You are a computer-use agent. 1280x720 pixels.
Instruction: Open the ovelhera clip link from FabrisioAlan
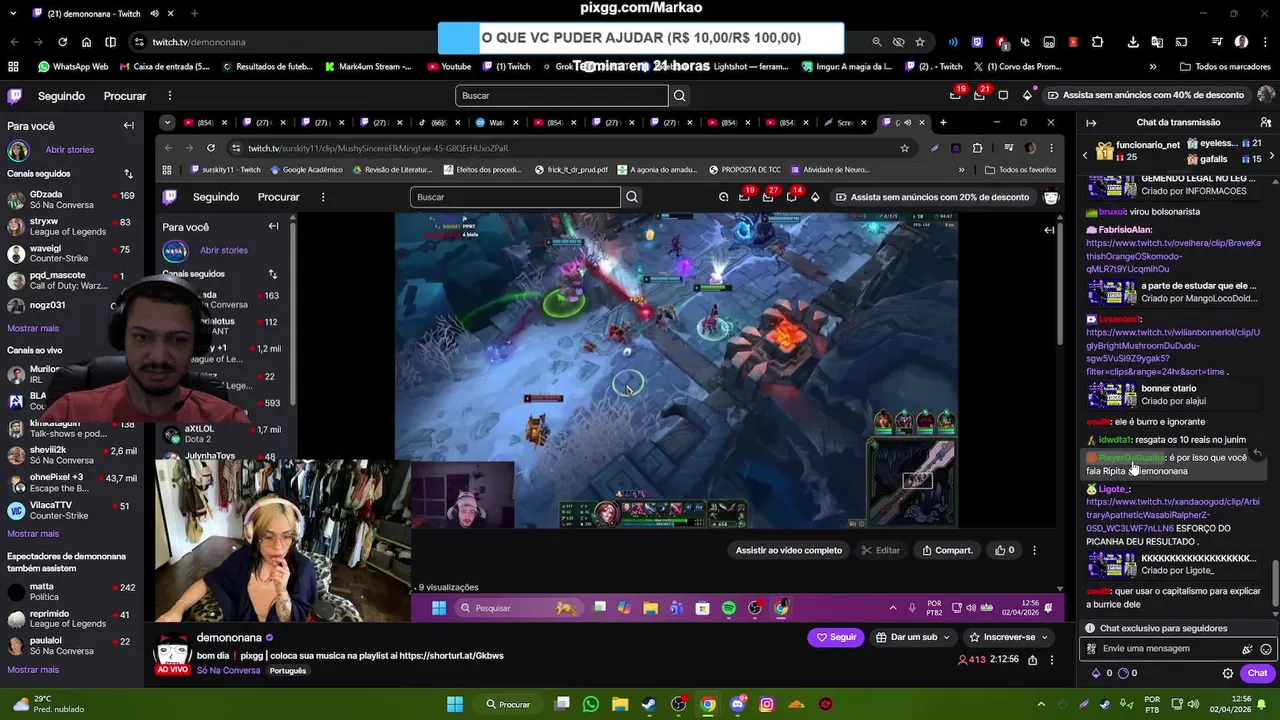pyautogui.click(x=1173, y=256)
